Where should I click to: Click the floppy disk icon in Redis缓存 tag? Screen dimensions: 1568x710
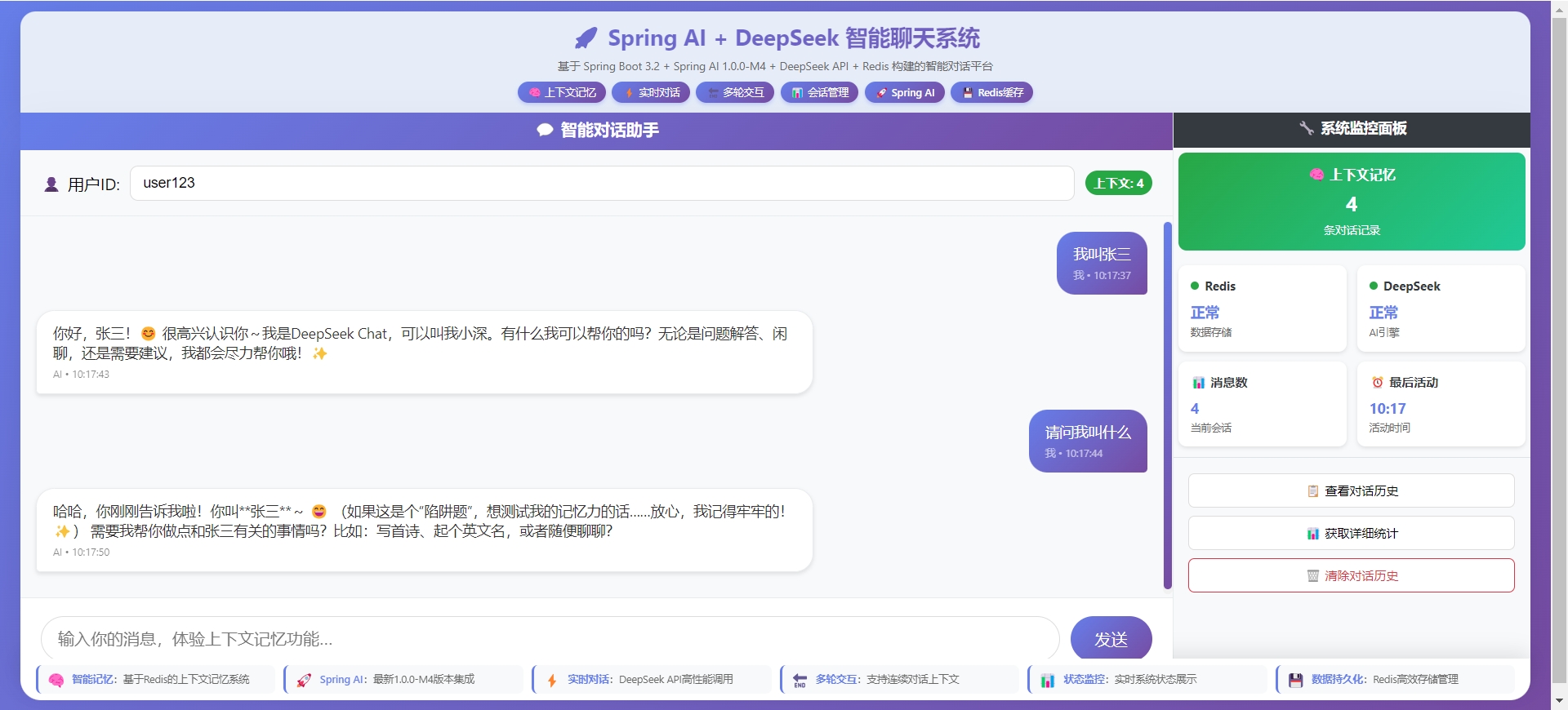[968, 93]
